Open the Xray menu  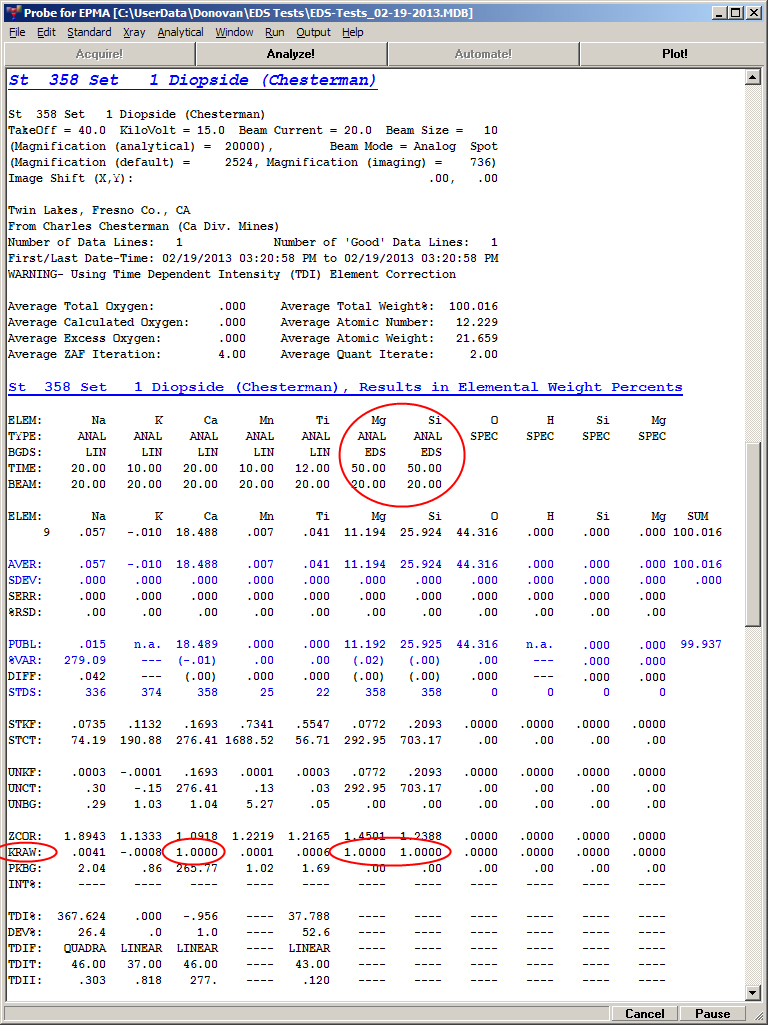pyautogui.click(x=134, y=32)
